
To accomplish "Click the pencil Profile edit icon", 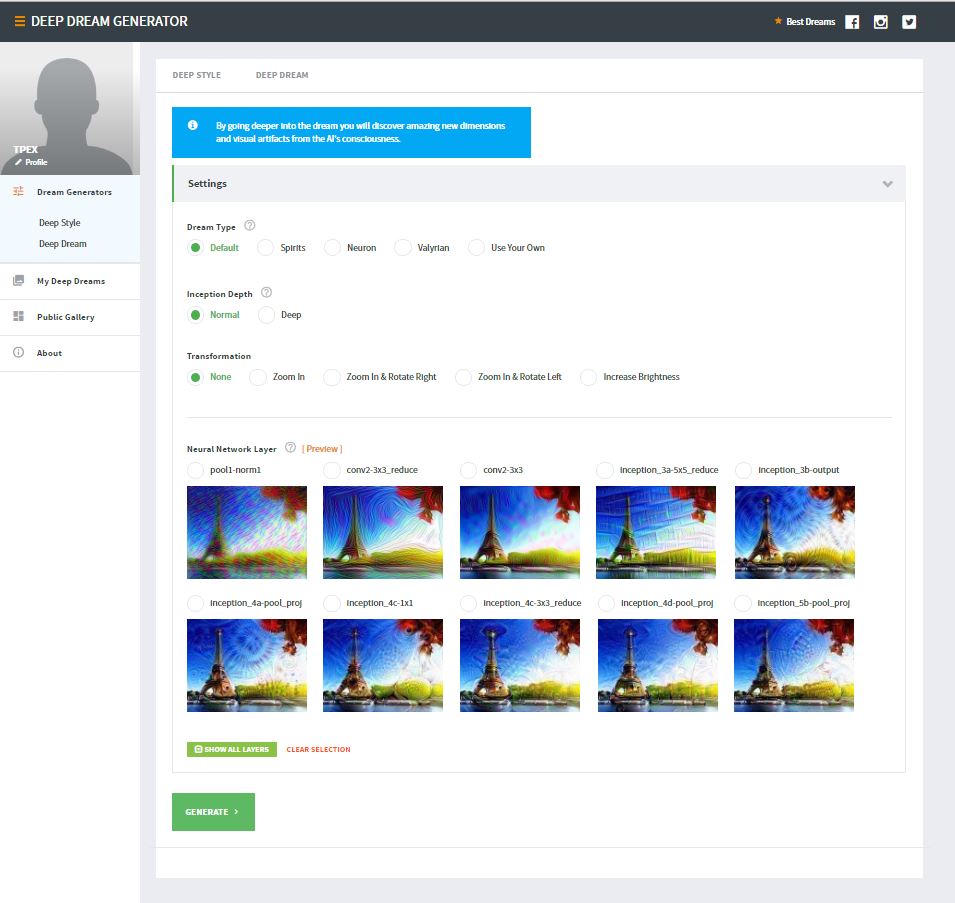I will click(x=19, y=162).
